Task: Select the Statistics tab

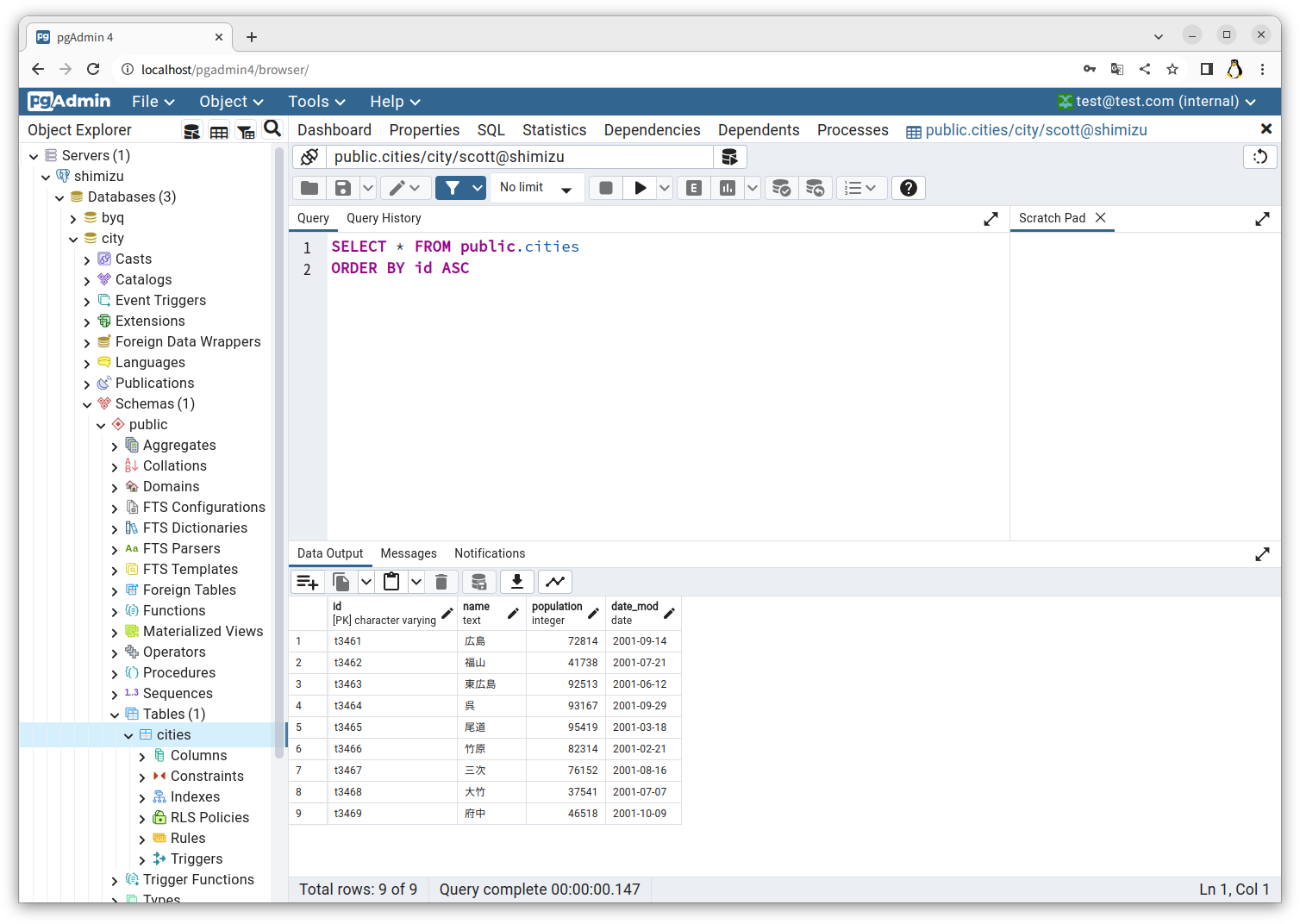Action: tap(554, 129)
